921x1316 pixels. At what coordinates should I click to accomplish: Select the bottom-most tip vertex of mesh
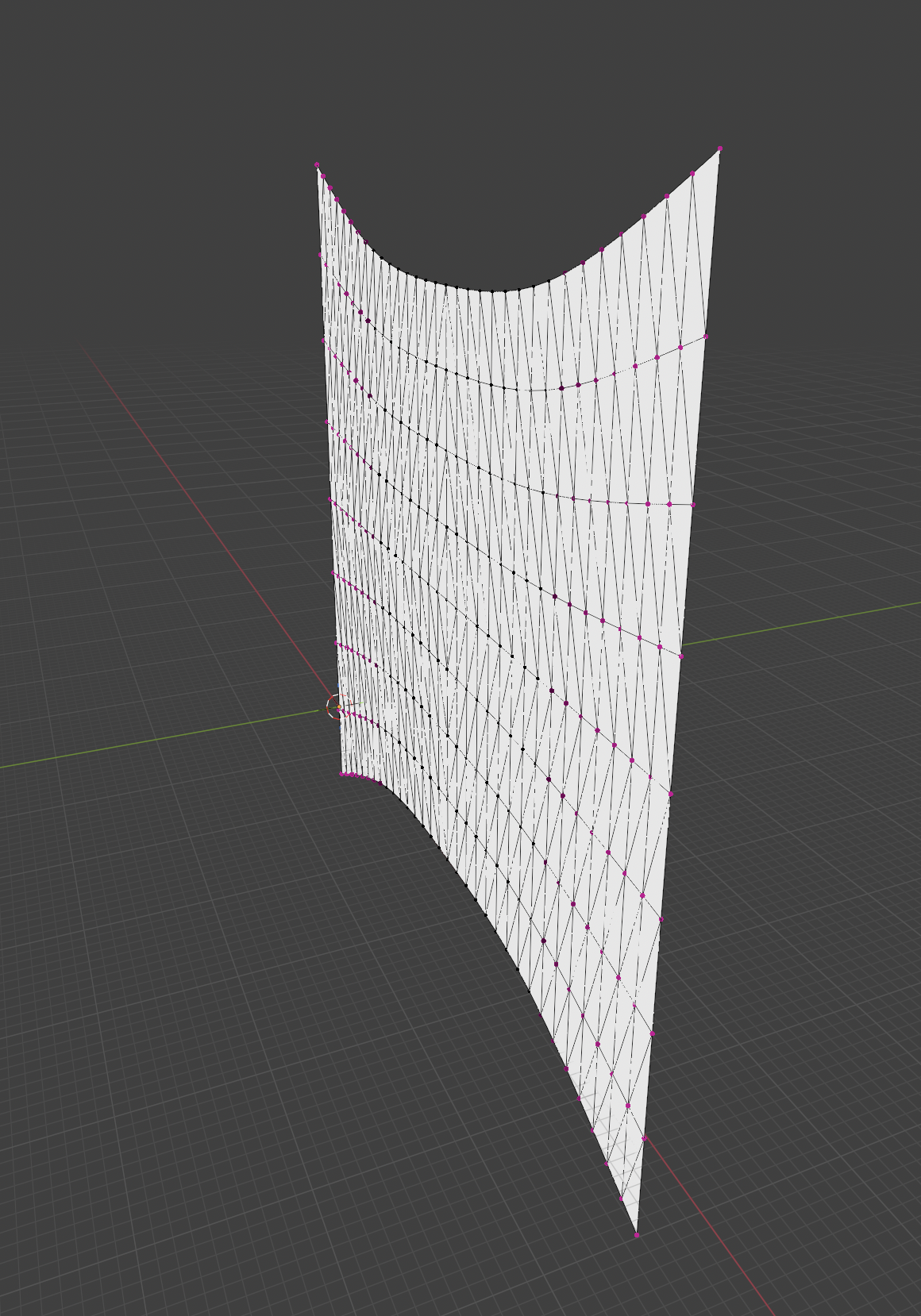pyautogui.click(x=637, y=1235)
